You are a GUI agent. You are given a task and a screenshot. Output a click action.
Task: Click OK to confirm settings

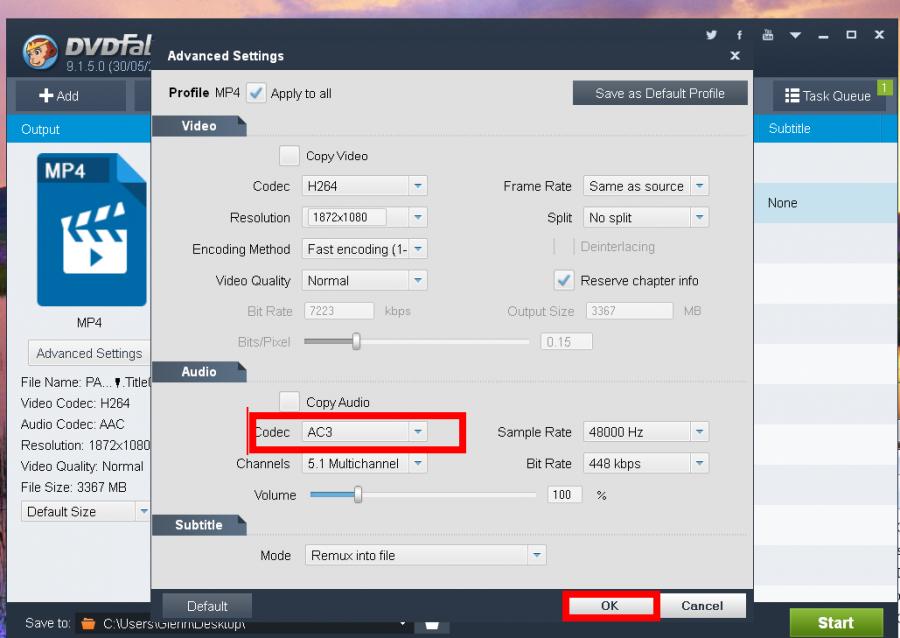tap(609, 606)
